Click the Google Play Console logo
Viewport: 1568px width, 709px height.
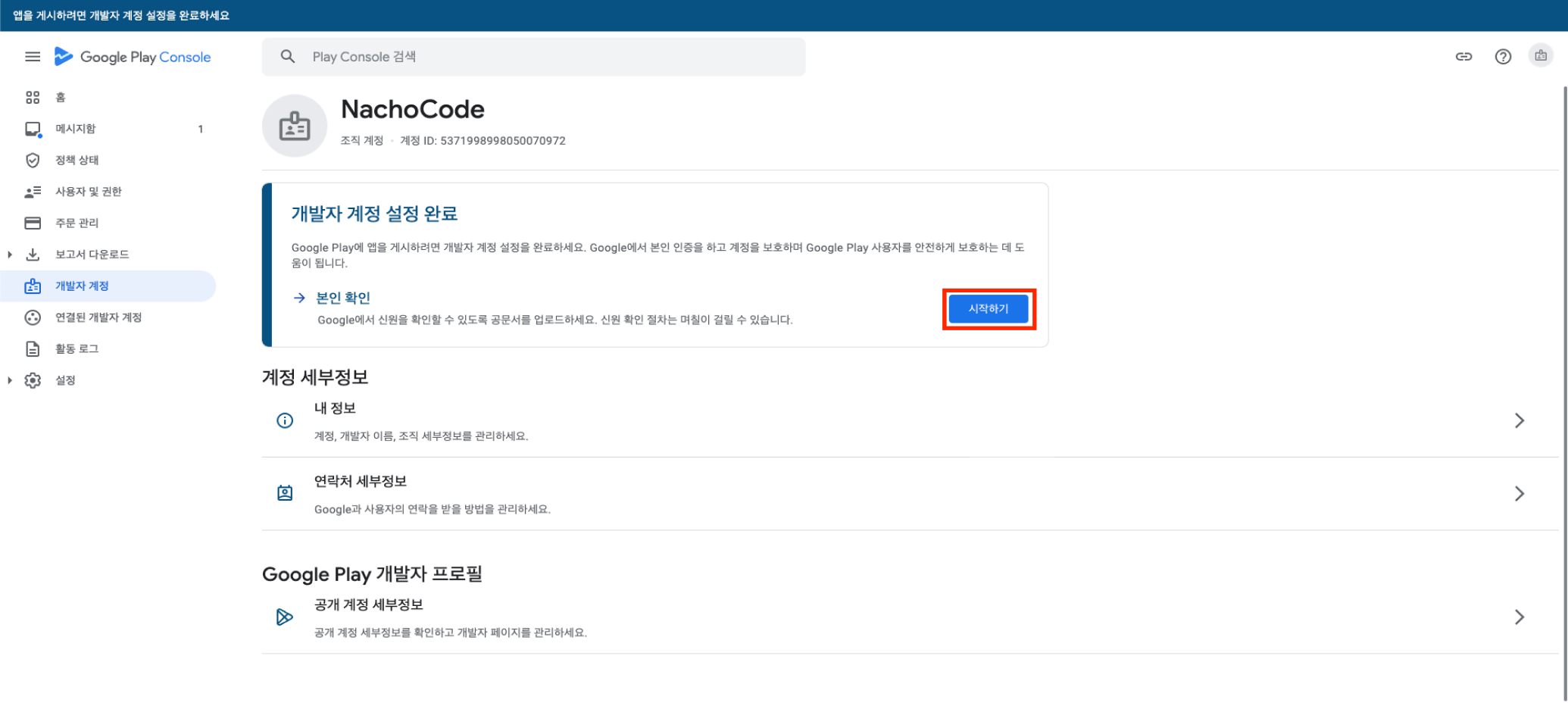(133, 57)
